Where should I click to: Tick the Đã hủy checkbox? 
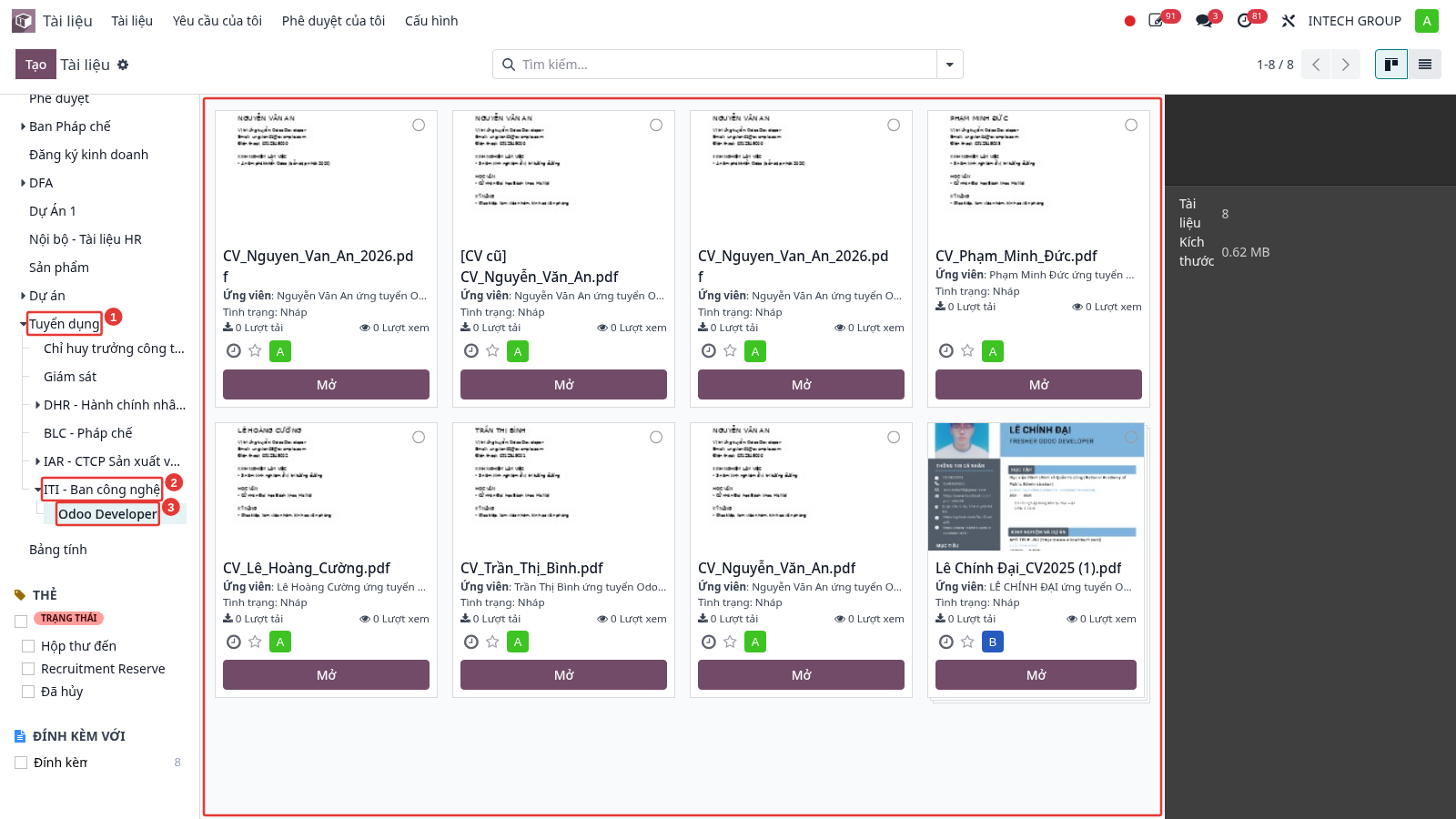pos(28,692)
